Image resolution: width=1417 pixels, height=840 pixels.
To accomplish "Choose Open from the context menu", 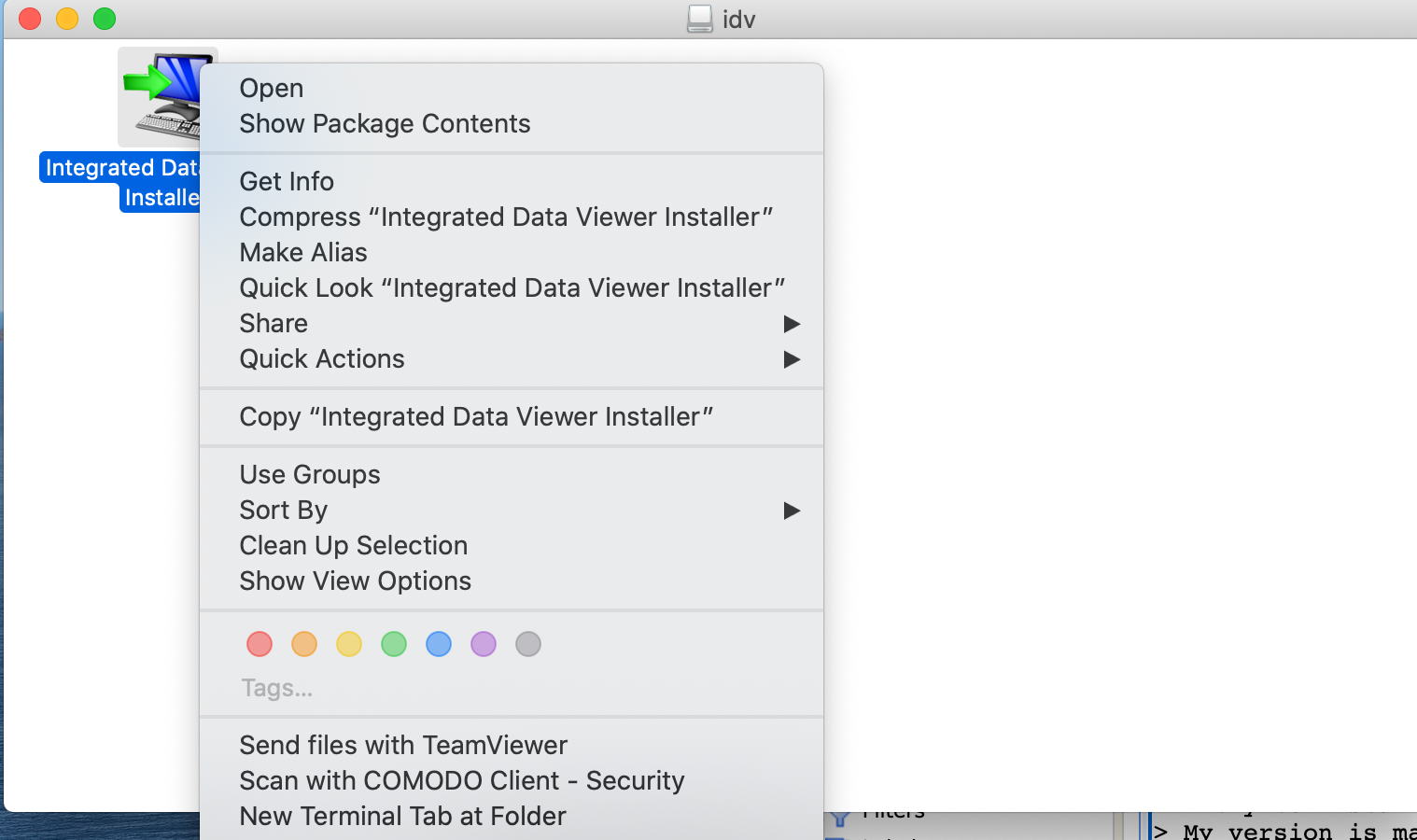I will (x=272, y=88).
